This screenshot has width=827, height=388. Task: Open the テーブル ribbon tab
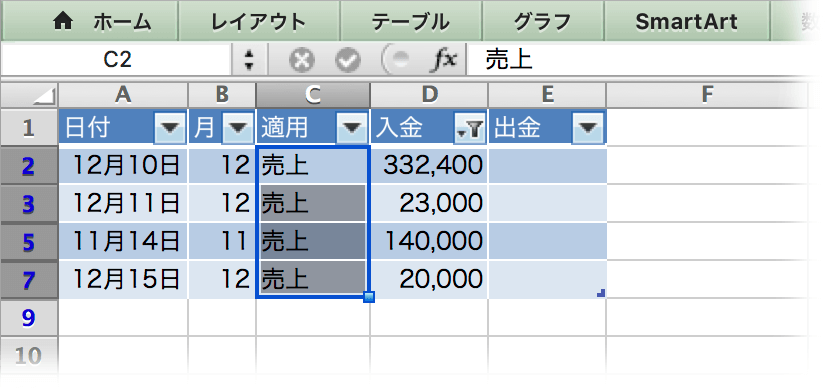coord(411,22)
